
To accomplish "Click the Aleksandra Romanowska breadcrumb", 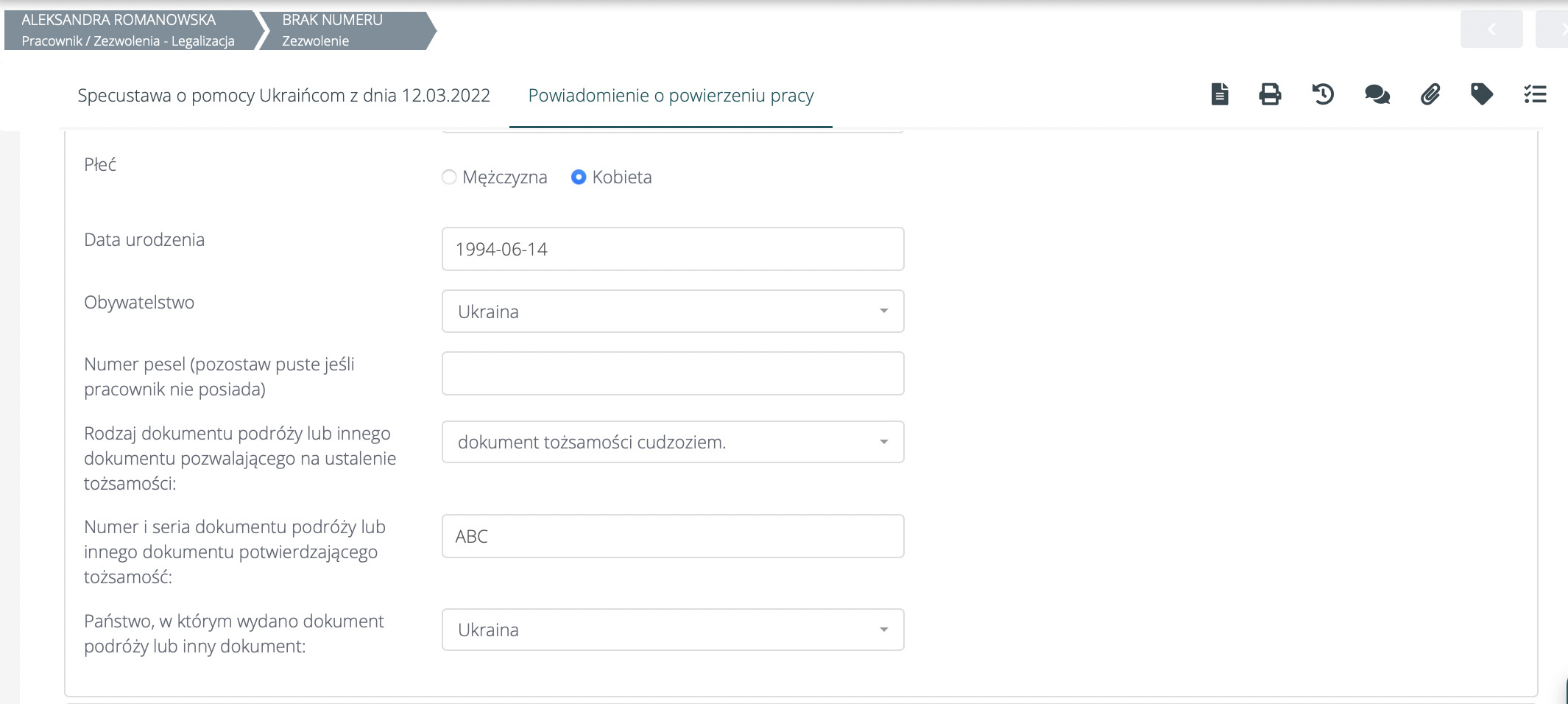I will pos(128,30).
